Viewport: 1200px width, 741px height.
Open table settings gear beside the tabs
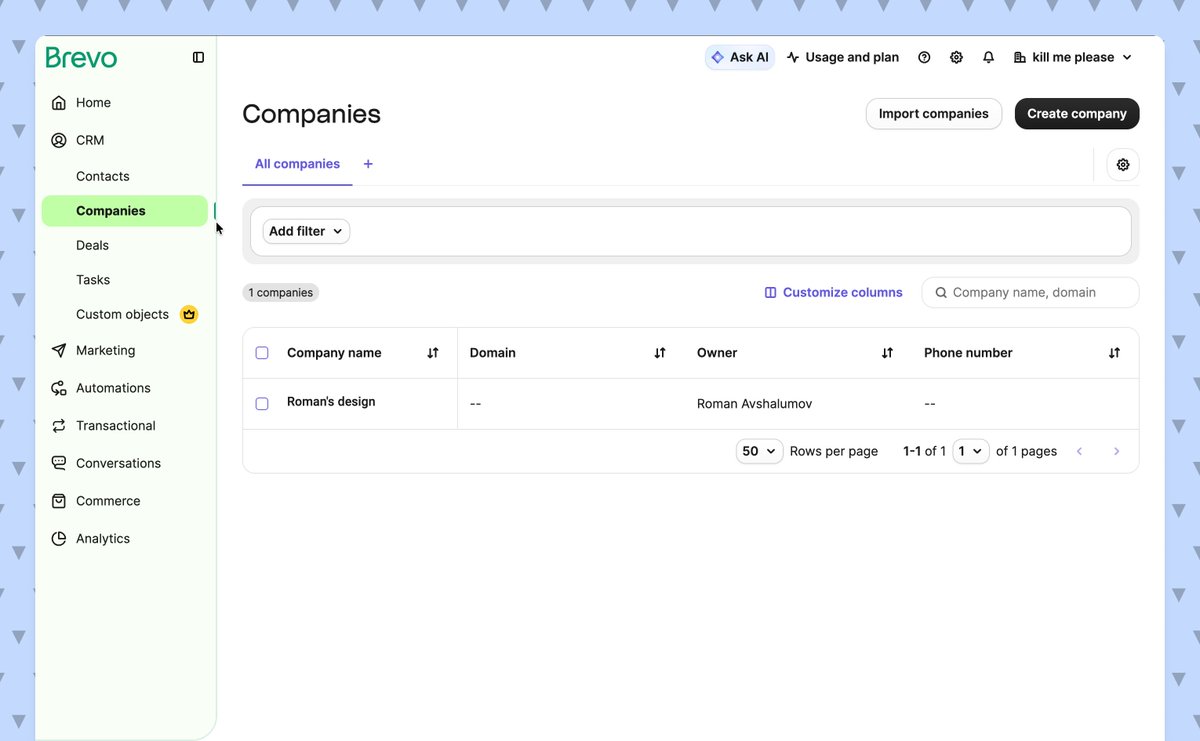[x=1123, y=165]
